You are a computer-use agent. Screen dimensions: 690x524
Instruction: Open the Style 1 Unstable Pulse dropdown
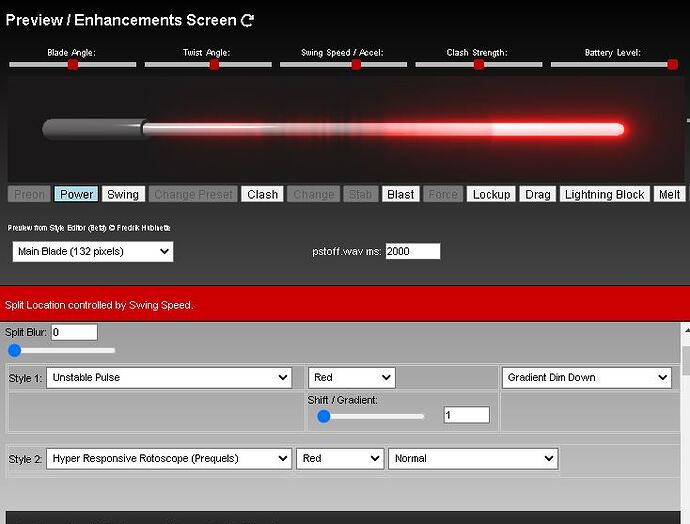(169, 377)
